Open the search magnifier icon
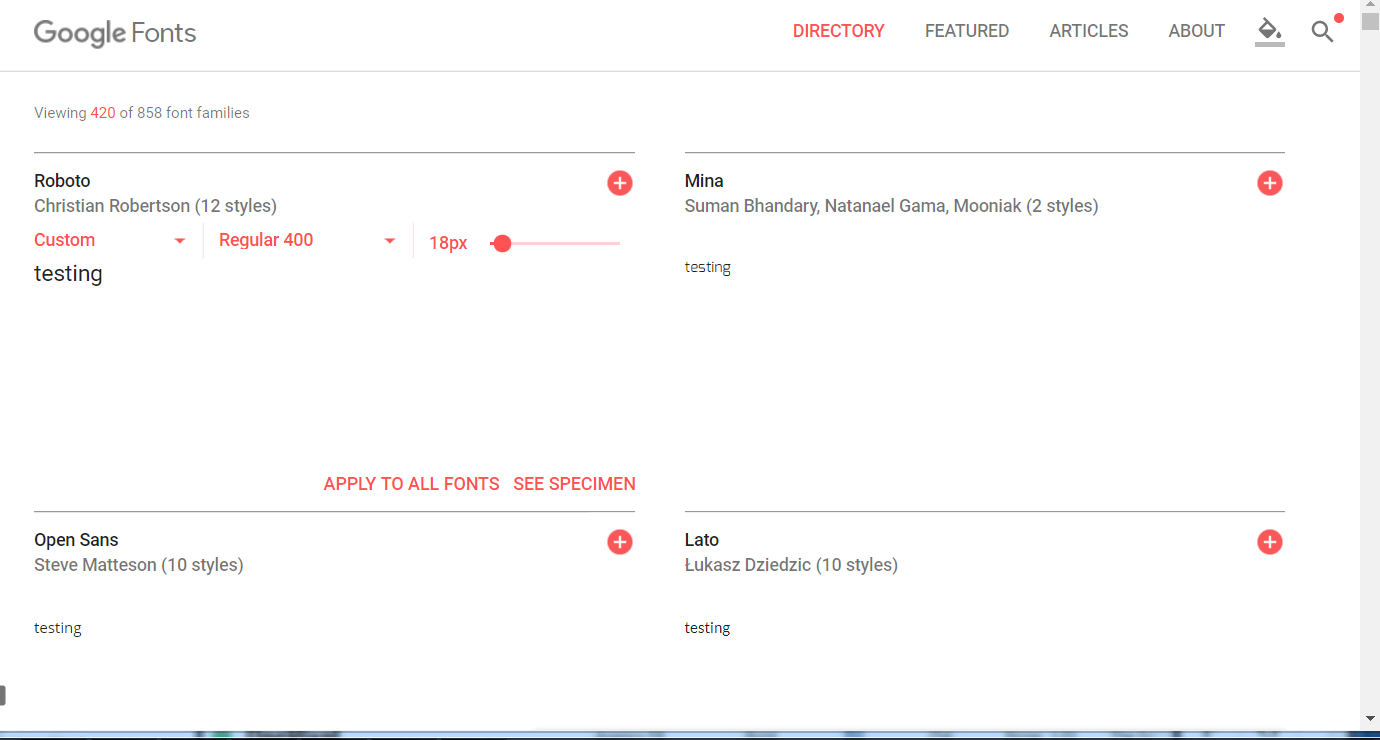The image size is (1380, 740). point(1323,32)
